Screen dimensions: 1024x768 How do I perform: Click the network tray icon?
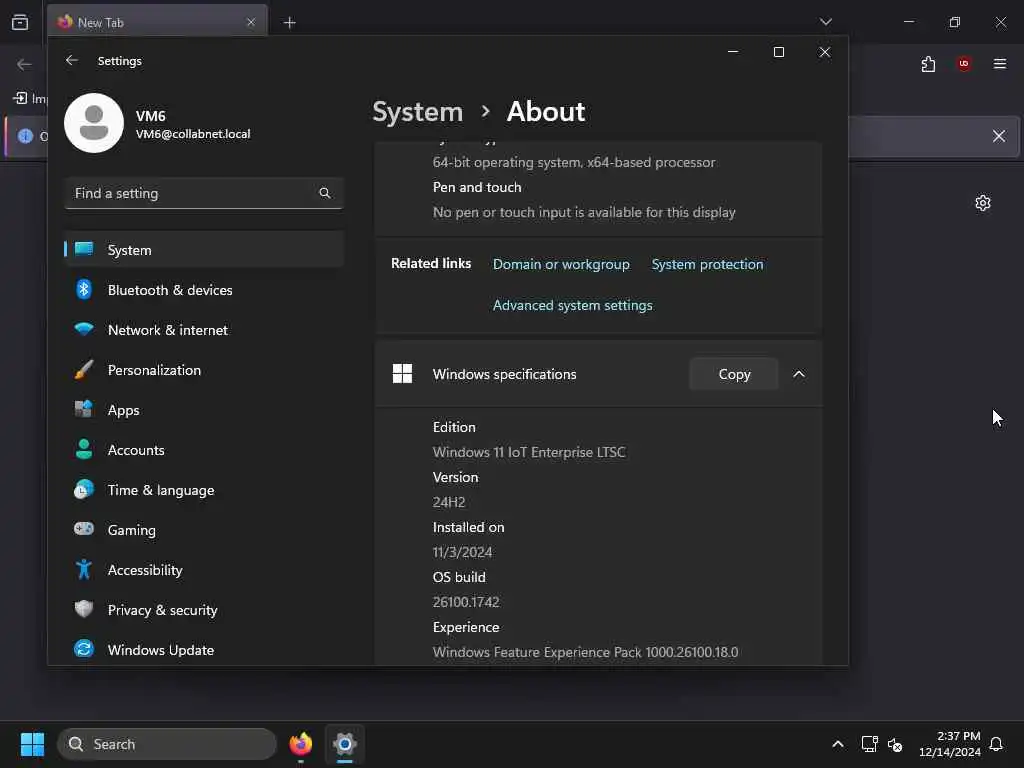point(869,744)
